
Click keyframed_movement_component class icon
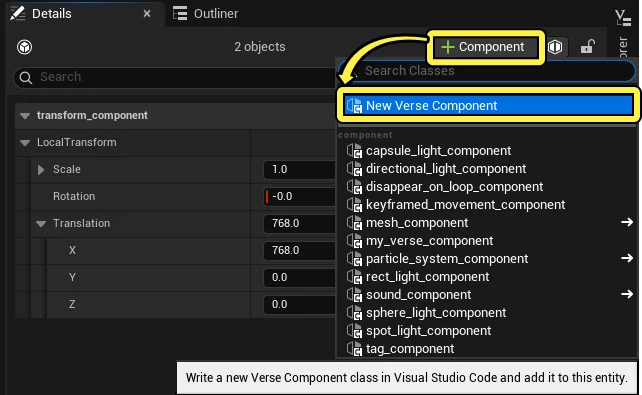pyautogui.click(x=355, y=205)
